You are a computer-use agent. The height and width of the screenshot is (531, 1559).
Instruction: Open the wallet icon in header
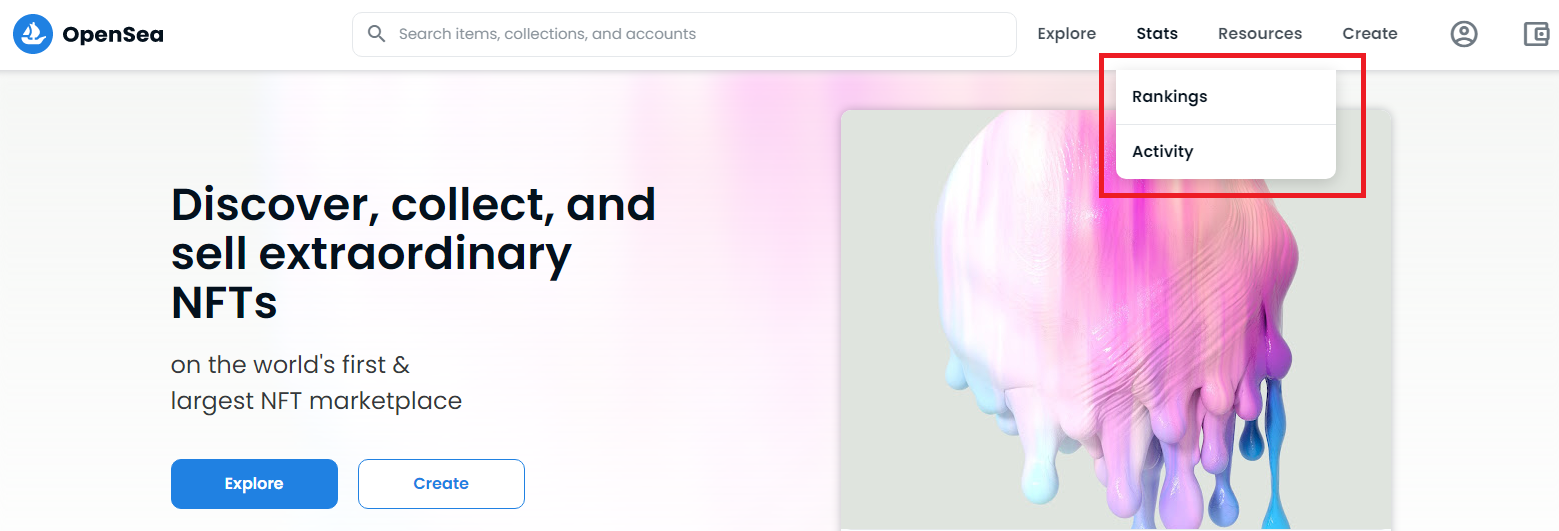click(1536, 34)
